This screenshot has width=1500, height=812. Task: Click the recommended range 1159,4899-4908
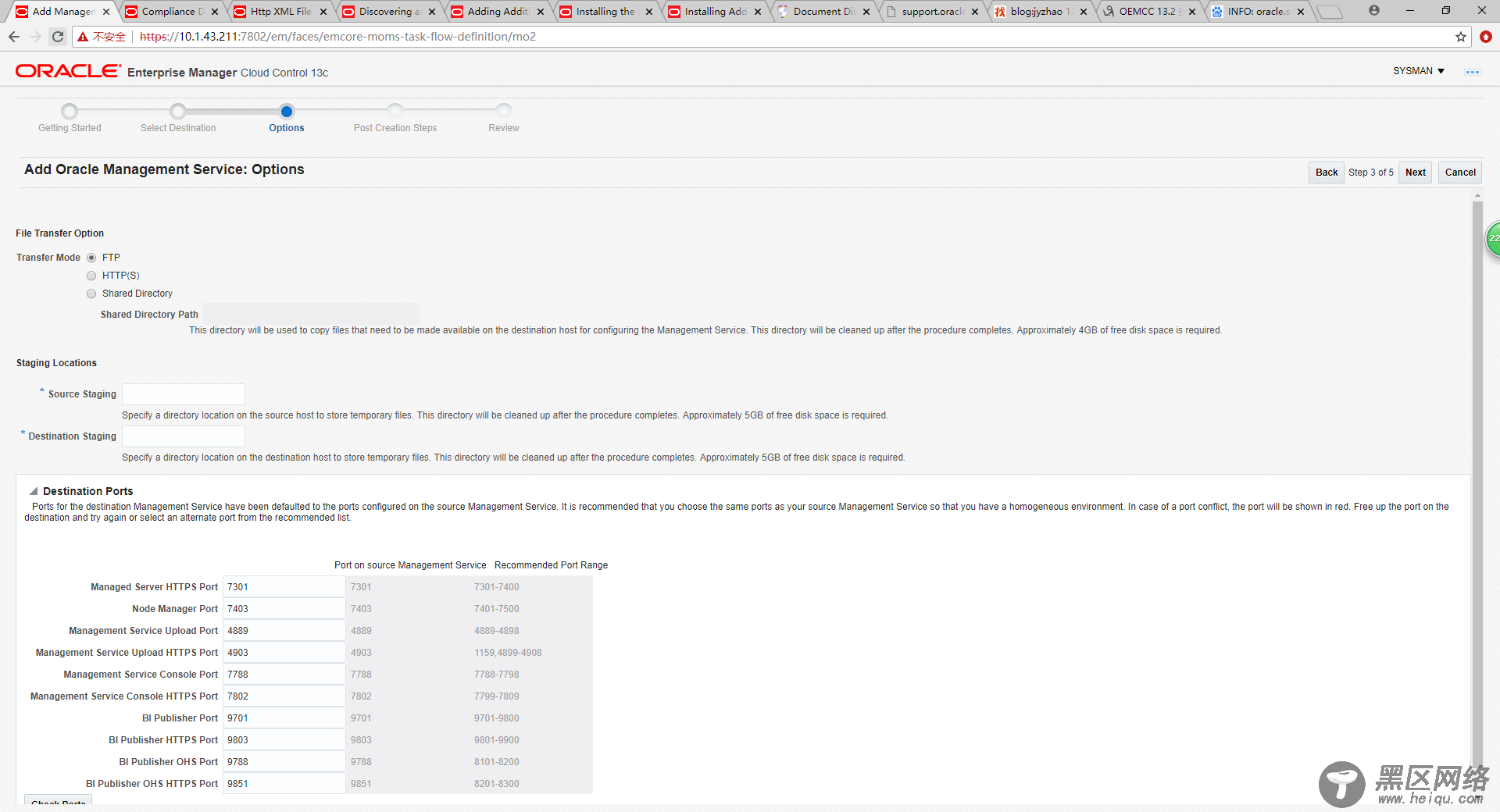508,653
